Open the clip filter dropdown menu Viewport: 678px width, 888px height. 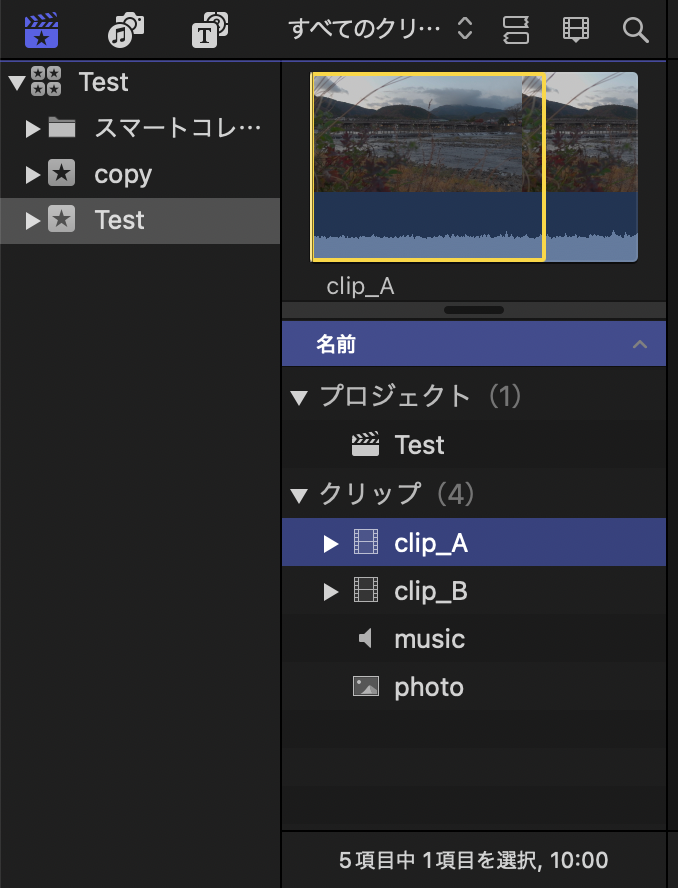point(380,29)
